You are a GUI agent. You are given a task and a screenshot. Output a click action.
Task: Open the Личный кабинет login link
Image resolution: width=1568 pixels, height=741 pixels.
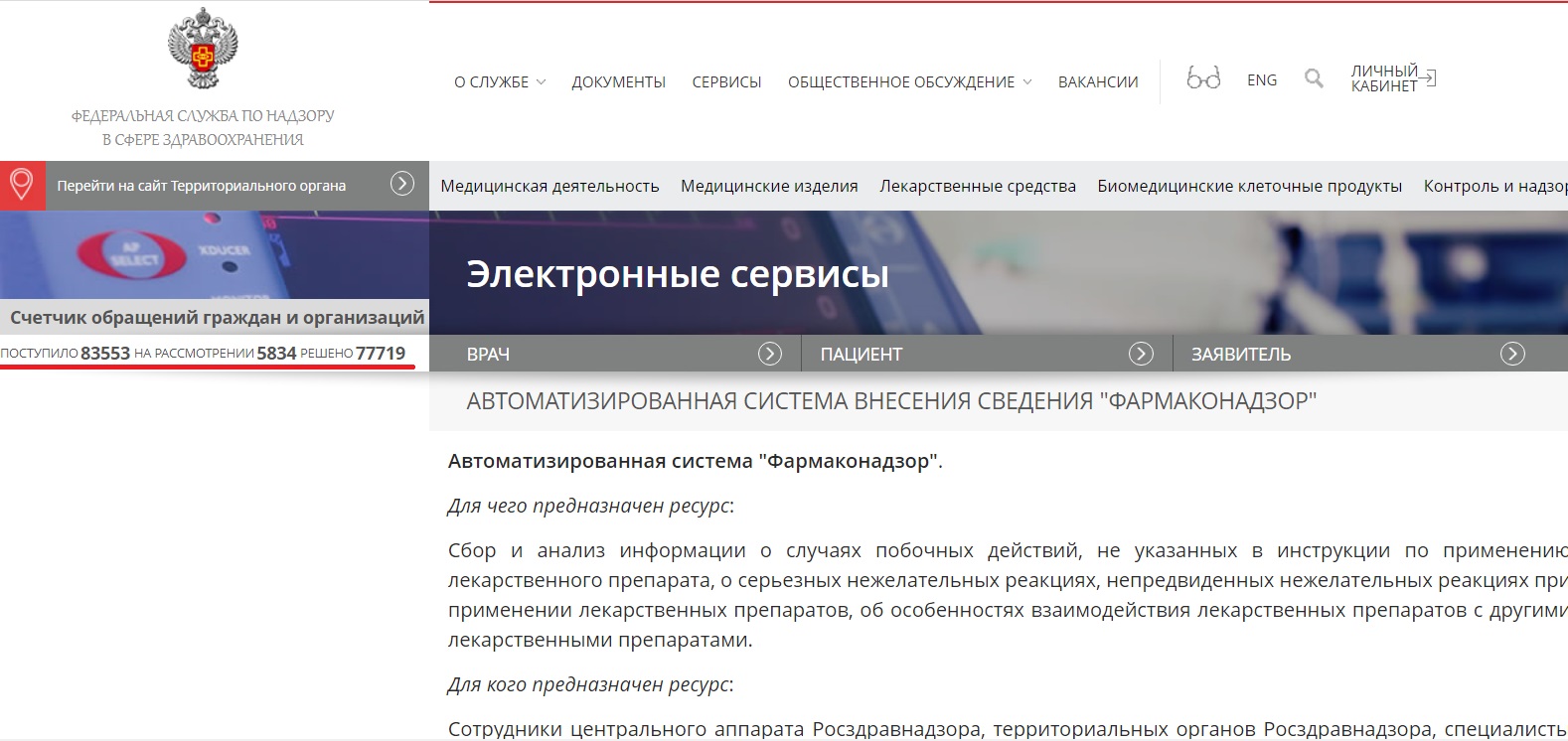(x=1392, y=78)
